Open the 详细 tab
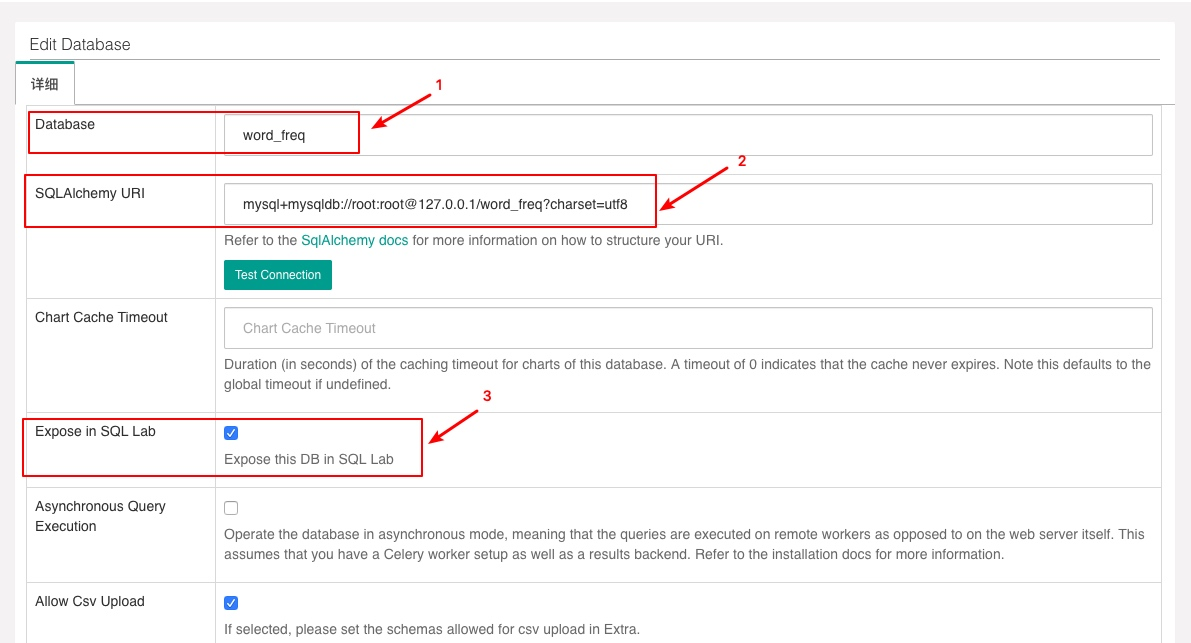1191x643 pixels. [45, 84]
